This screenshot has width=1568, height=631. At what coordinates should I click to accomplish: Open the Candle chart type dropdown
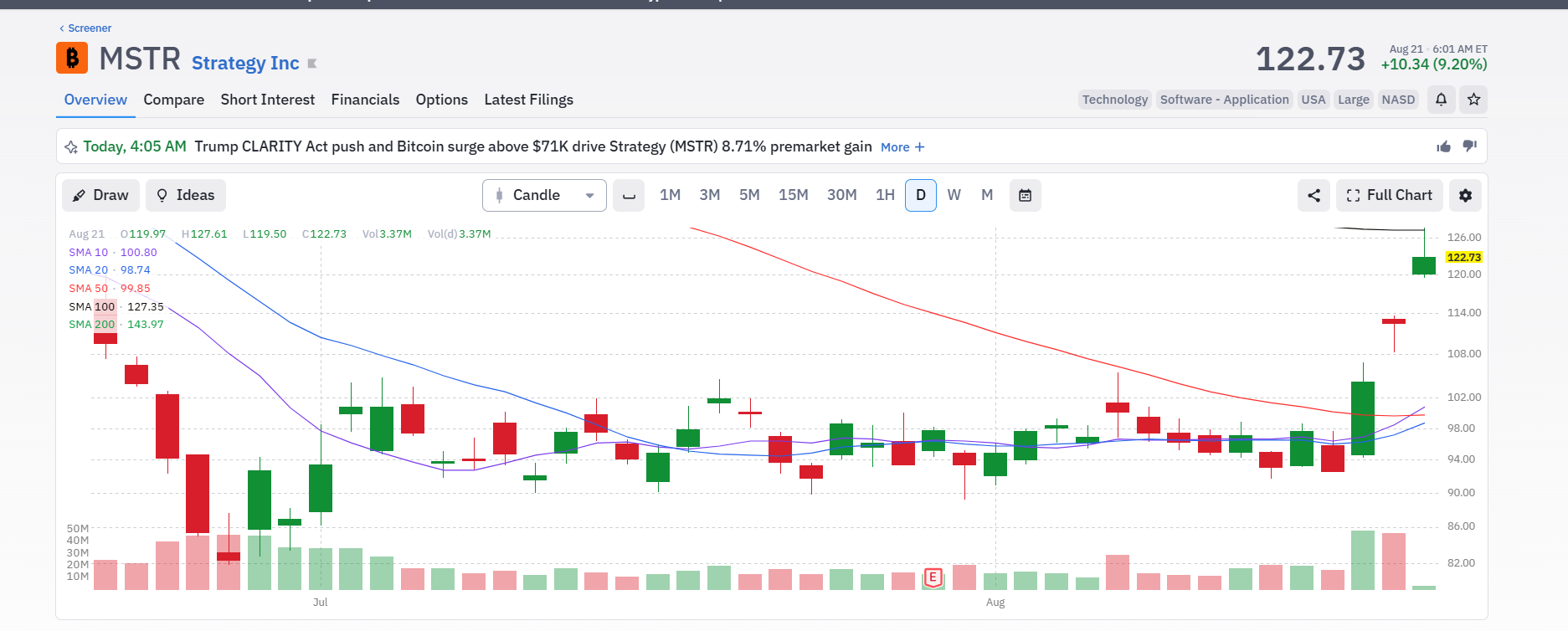(544, 195)
